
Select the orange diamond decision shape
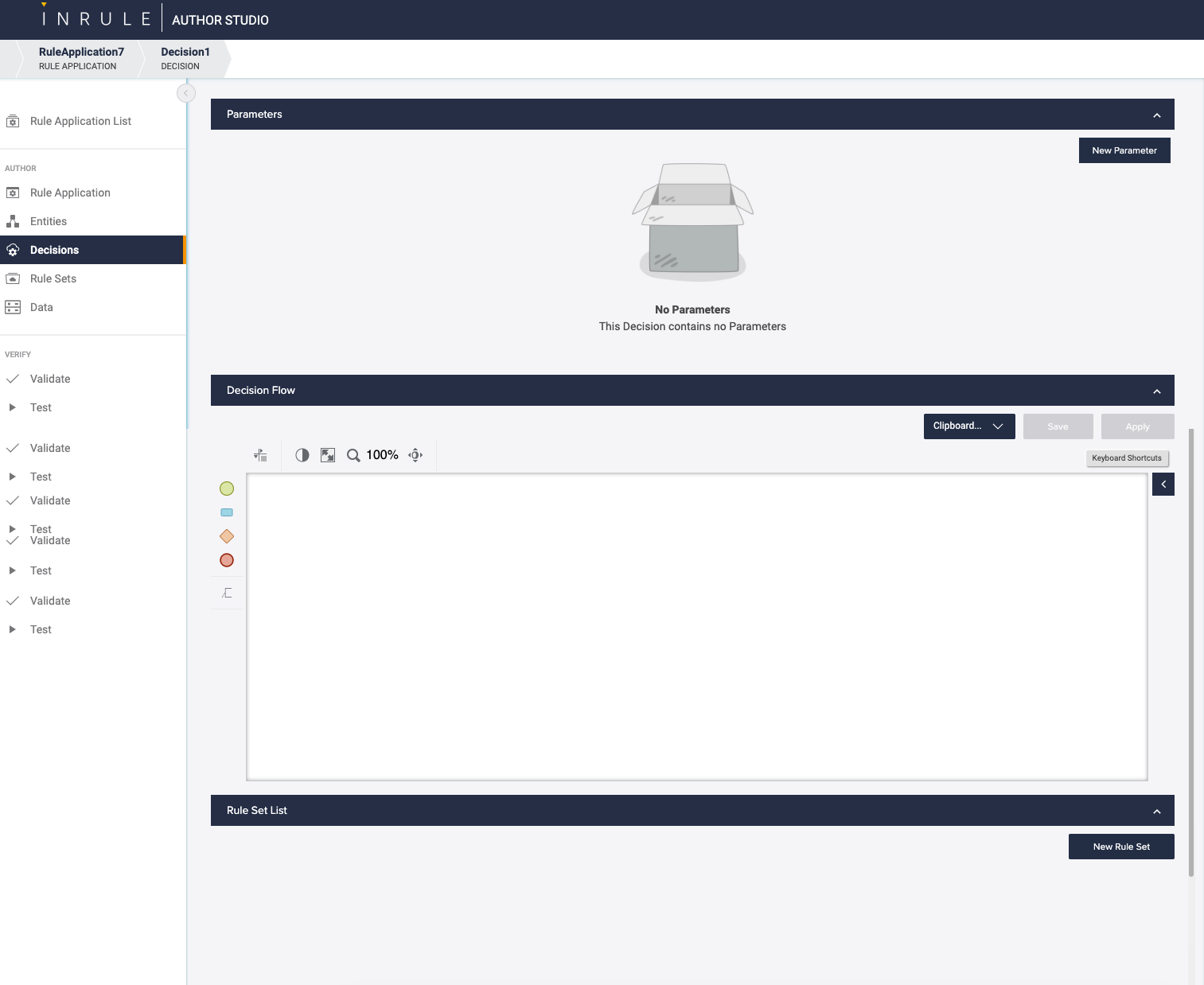coord(227,536)
